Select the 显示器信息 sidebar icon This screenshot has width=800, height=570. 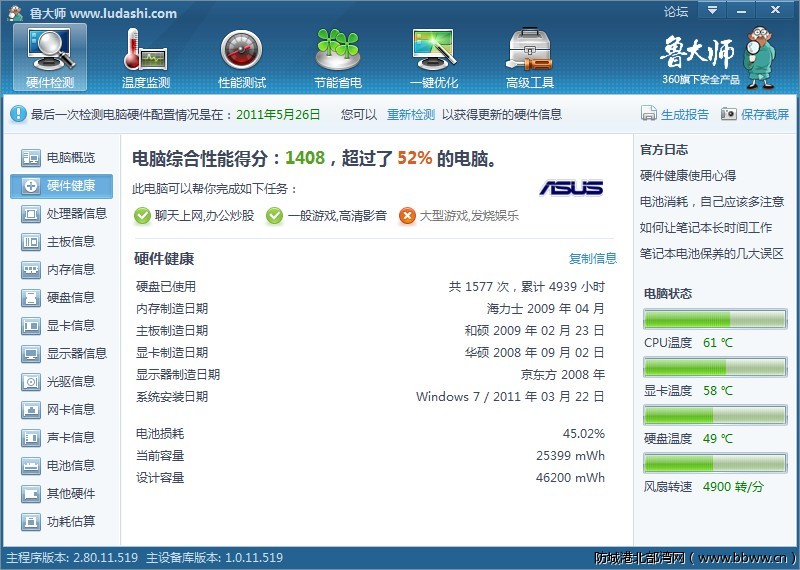(31, 354)
